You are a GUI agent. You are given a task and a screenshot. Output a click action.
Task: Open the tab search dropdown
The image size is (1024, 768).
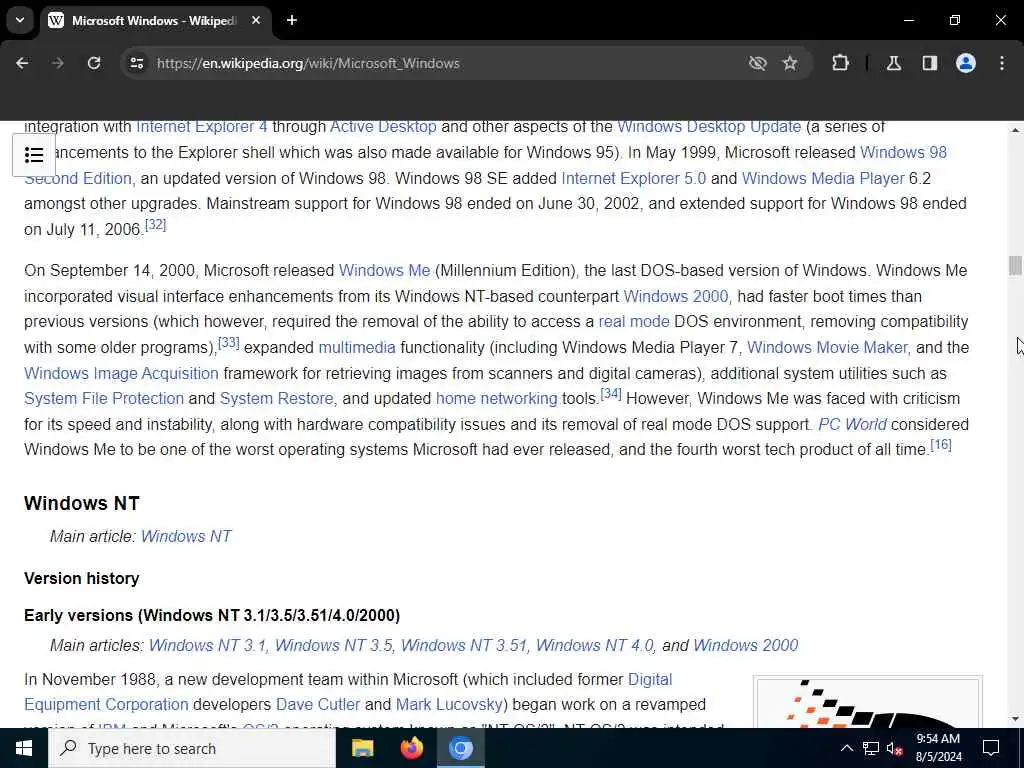pyautogui.click(x=20, y=20)
